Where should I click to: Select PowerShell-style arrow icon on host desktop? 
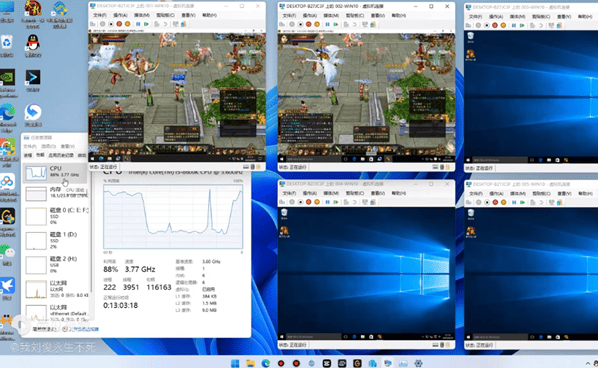(33, 81)
